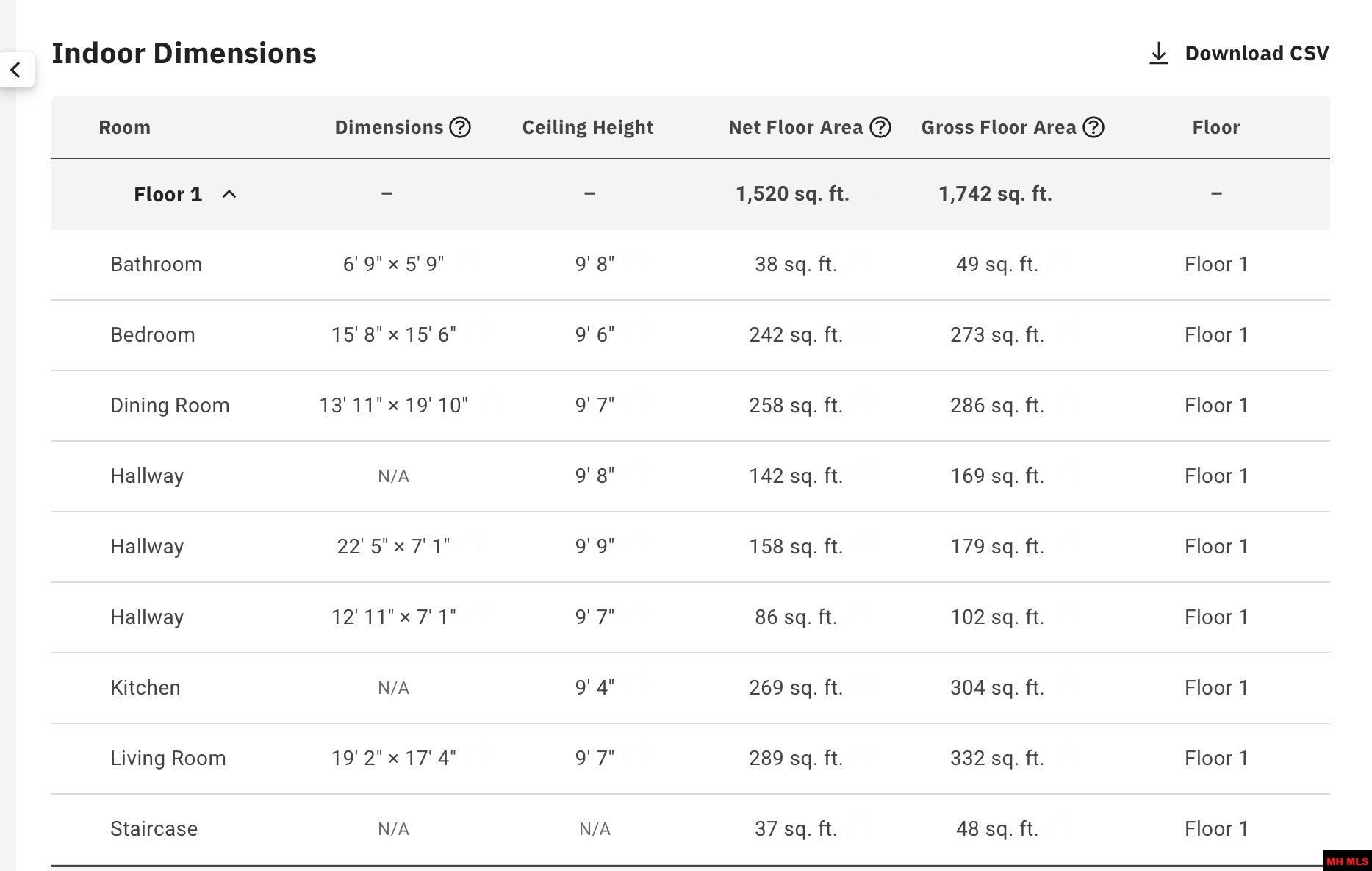Select the 102 sq. ft. gross area
1372x871 pixels.
pyautogui.click(x=997, y=617)
